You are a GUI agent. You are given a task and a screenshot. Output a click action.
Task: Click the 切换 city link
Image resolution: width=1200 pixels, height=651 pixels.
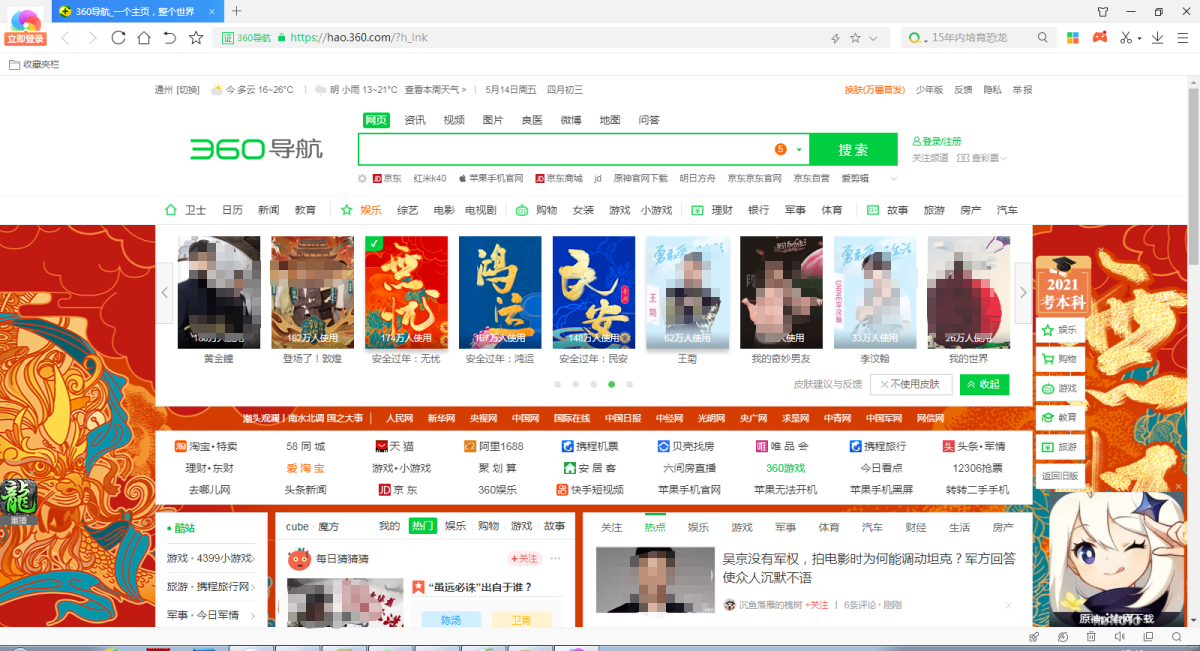(x=188, y=89)
